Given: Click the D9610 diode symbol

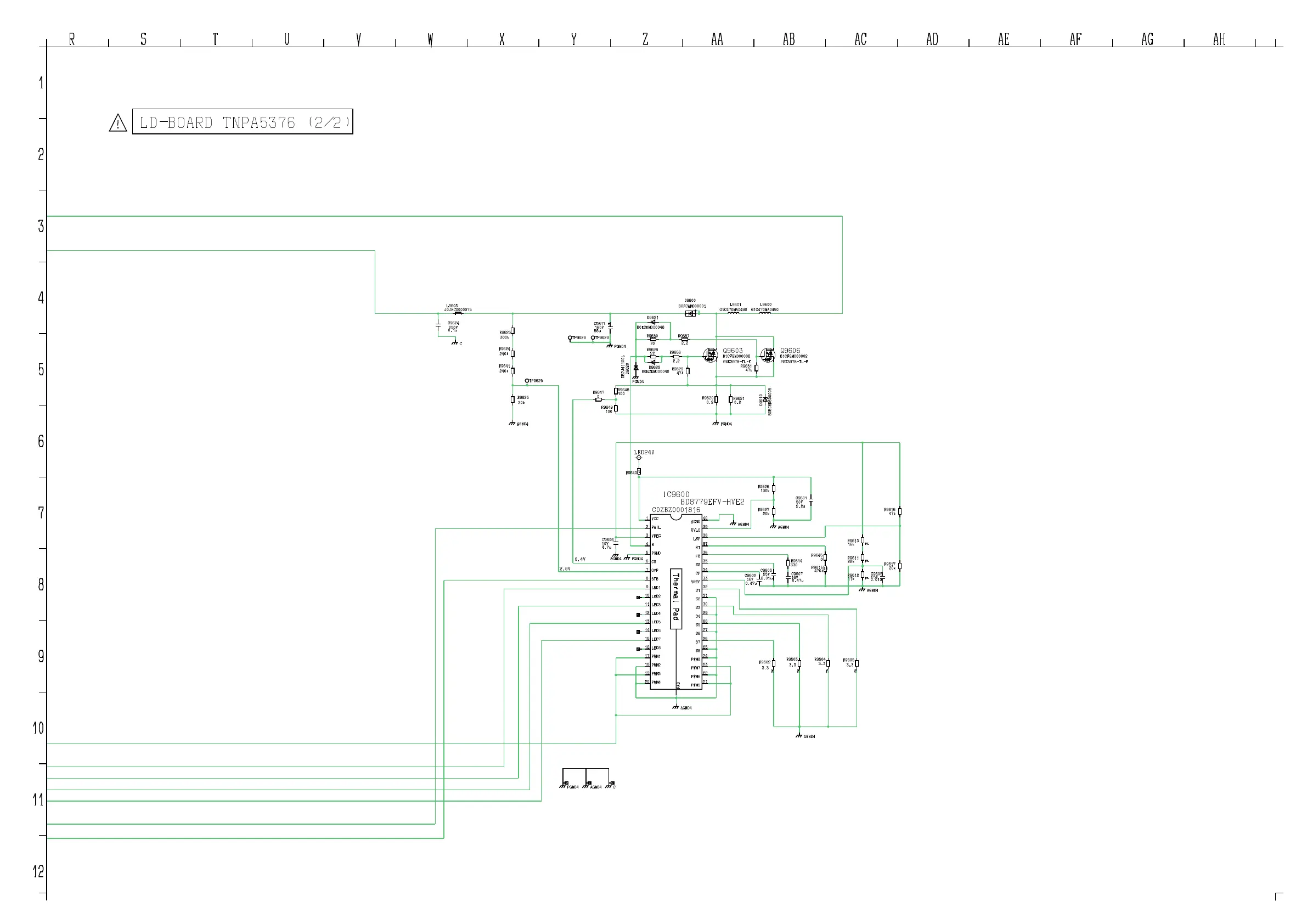Looking at the screenshot, I should point(765,400).
